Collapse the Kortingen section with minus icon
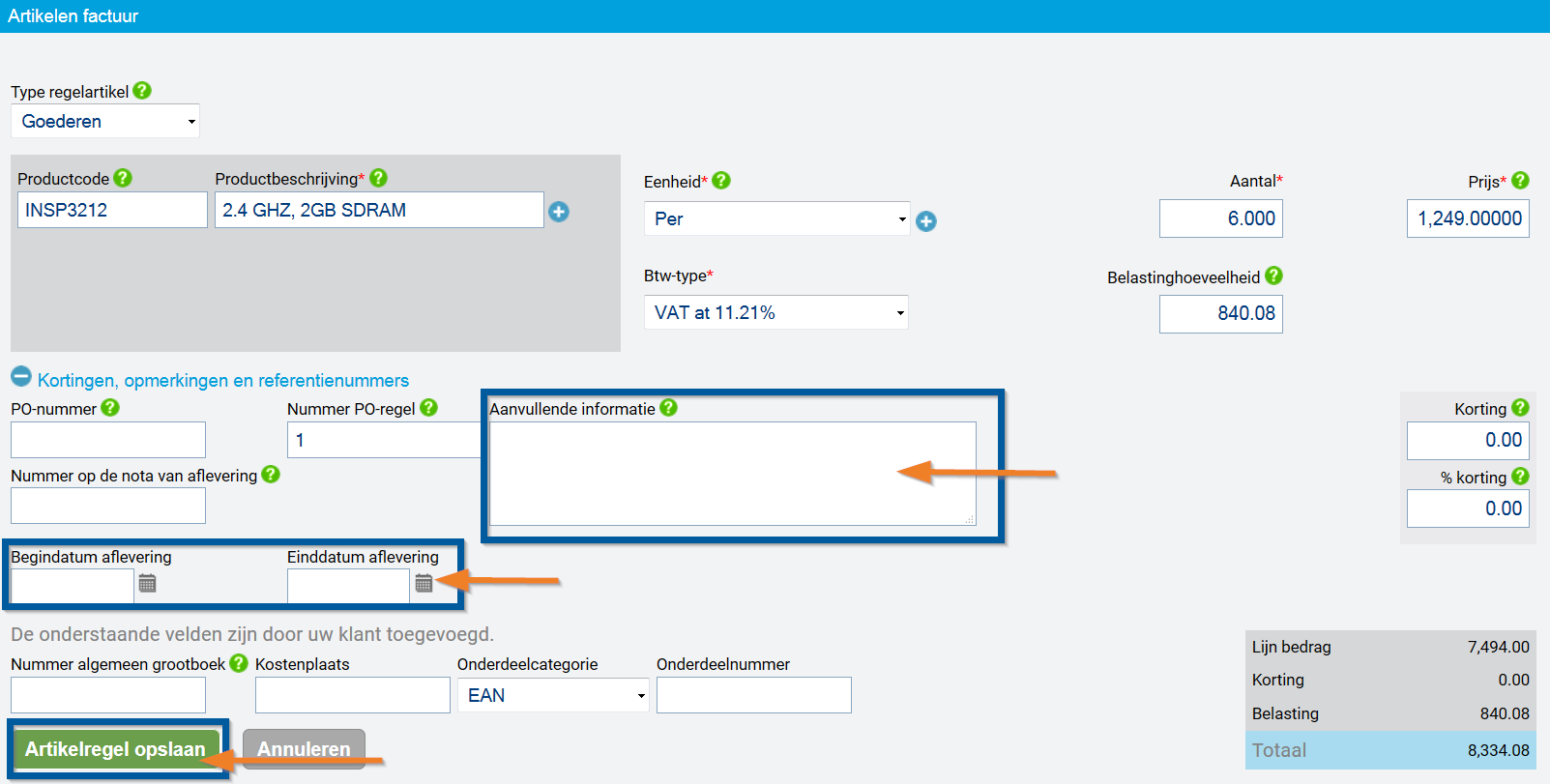The height and width of the screenshot is (784, 1550). click(21, 376)
